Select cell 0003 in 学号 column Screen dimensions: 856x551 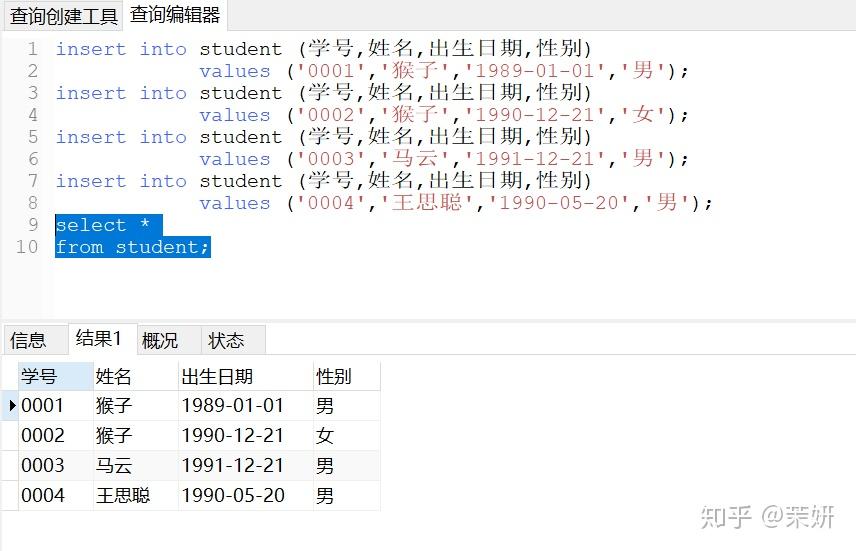click(56, 465)
